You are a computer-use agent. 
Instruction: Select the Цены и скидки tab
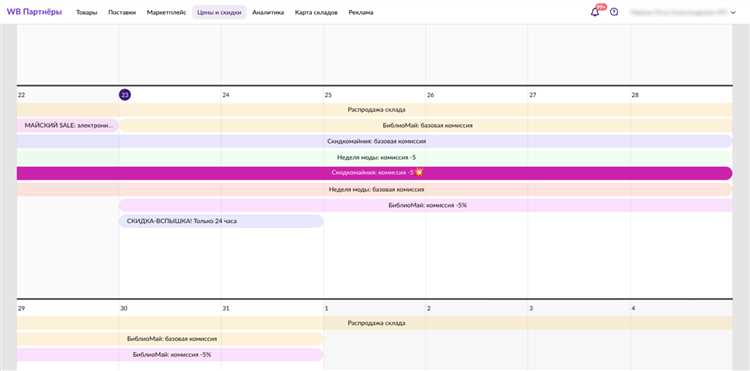coord(219,12)
